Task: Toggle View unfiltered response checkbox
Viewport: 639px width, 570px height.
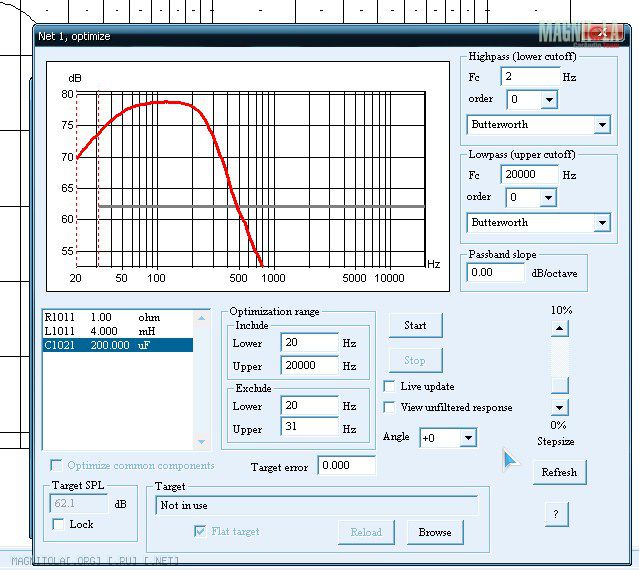Action: click(389, 407)
